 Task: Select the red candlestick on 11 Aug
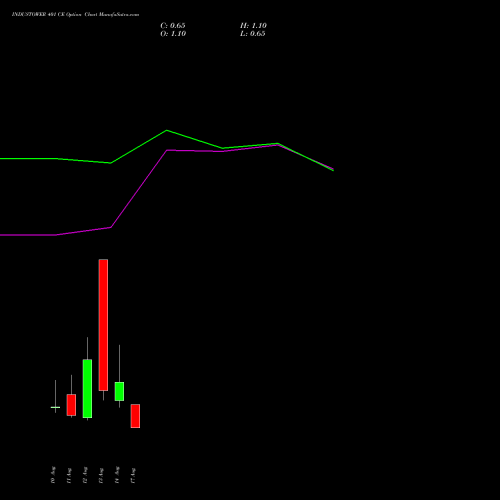pos(71,405)
